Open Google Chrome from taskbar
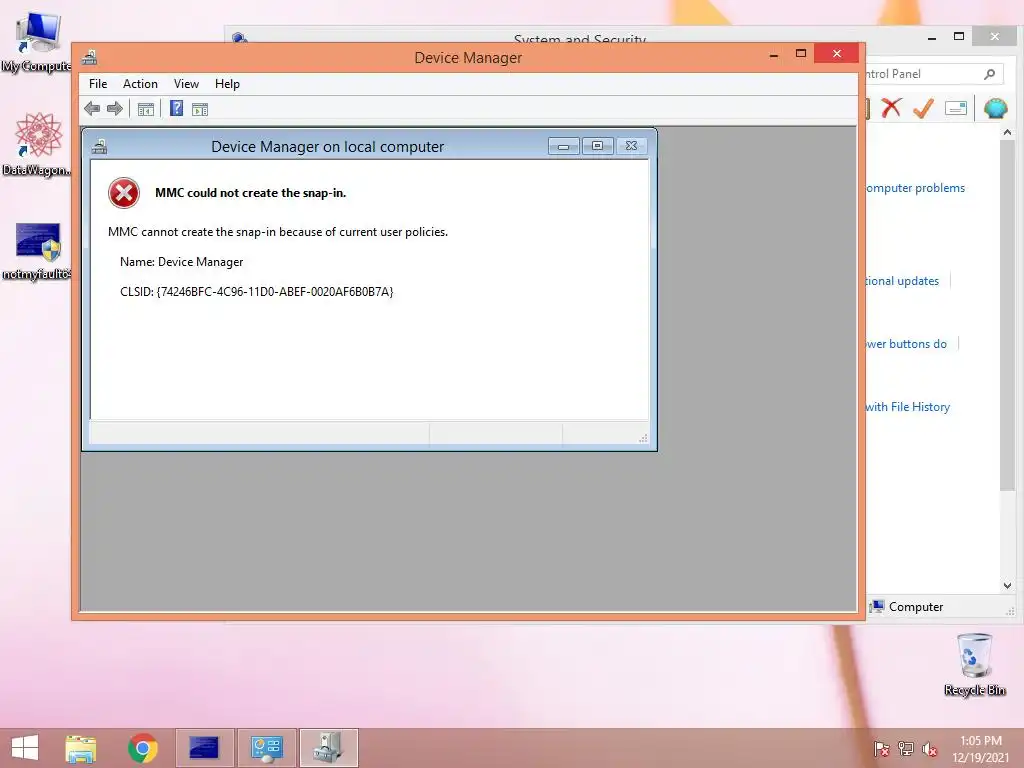 click(x=142, y=748)
